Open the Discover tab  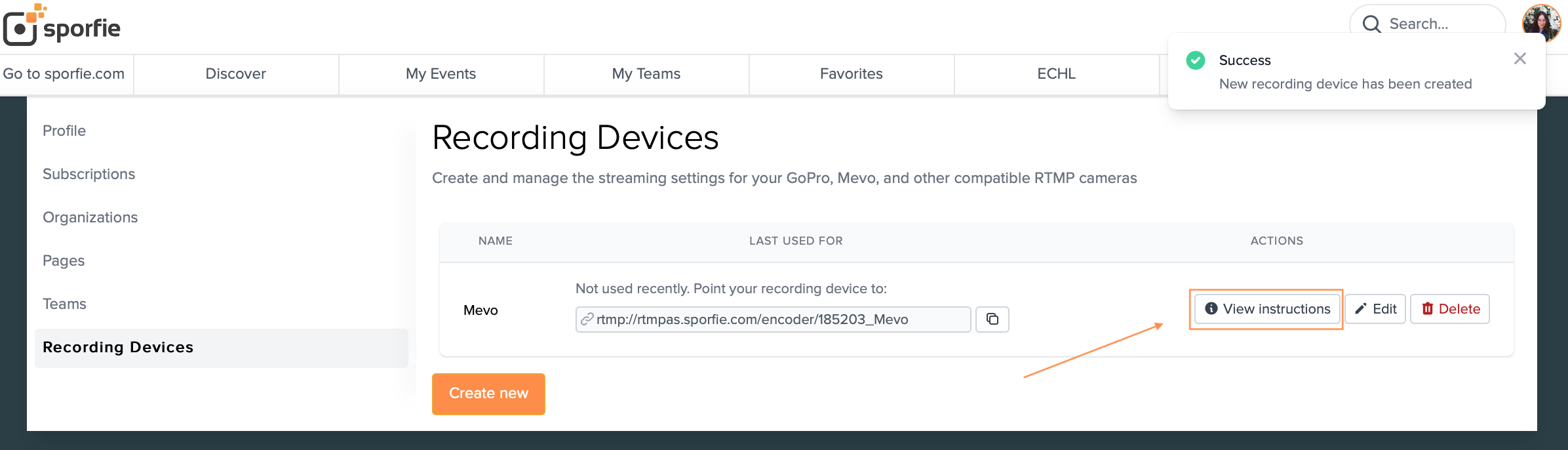pos(236,74)
